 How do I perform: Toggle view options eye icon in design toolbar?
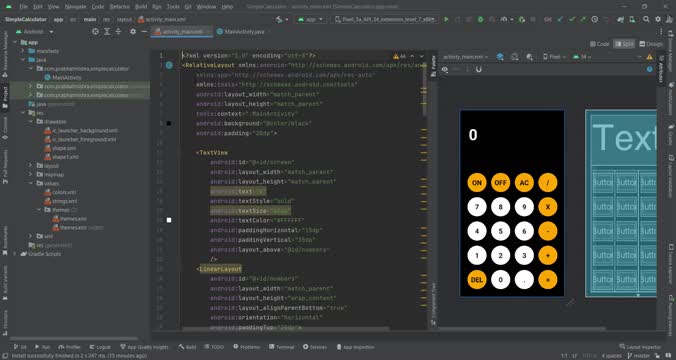coord(445,69)
